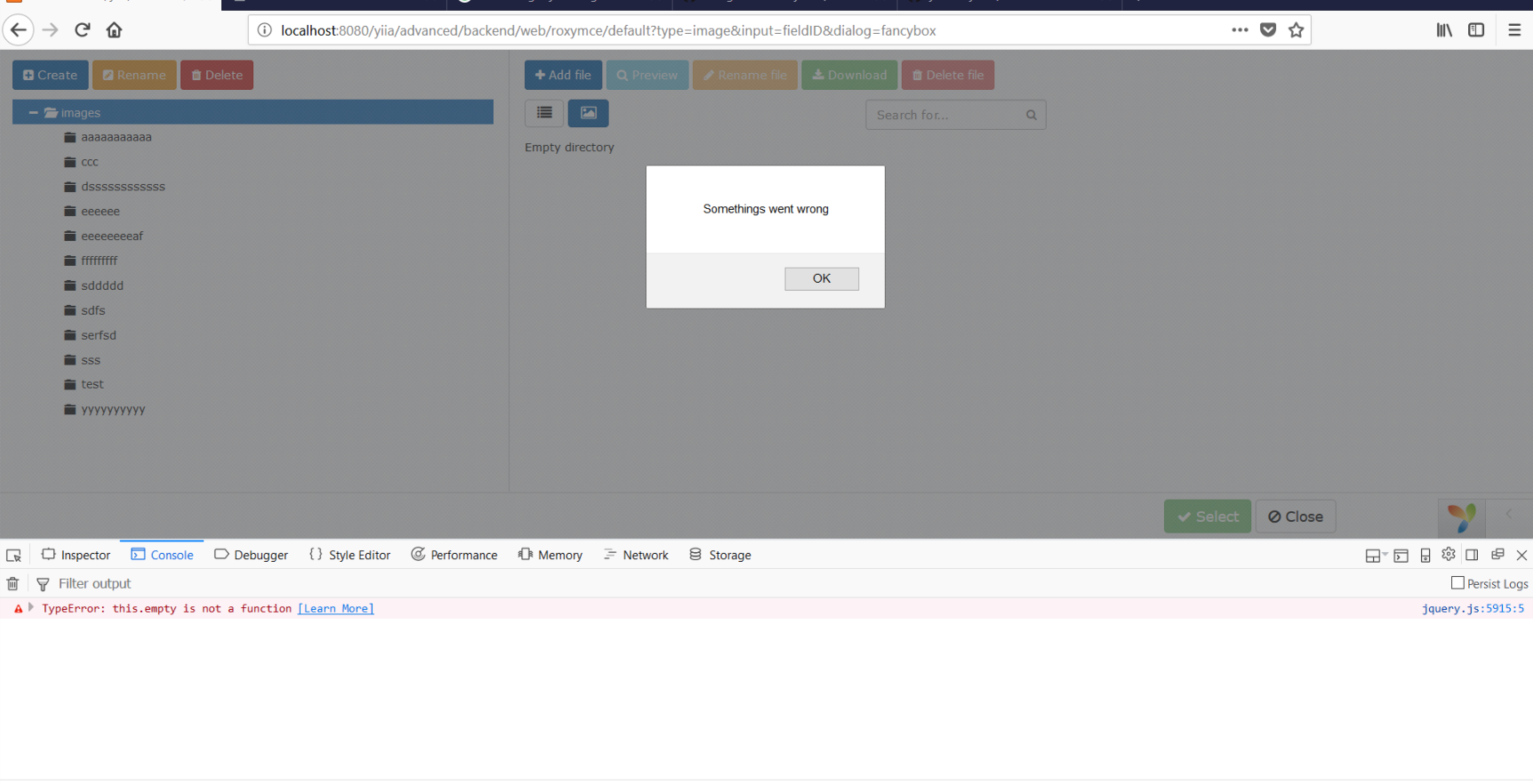Open the Memory devtools tab
Image resolution: width=1533 pixels, height=784 pixels.
tap(550, 555)
